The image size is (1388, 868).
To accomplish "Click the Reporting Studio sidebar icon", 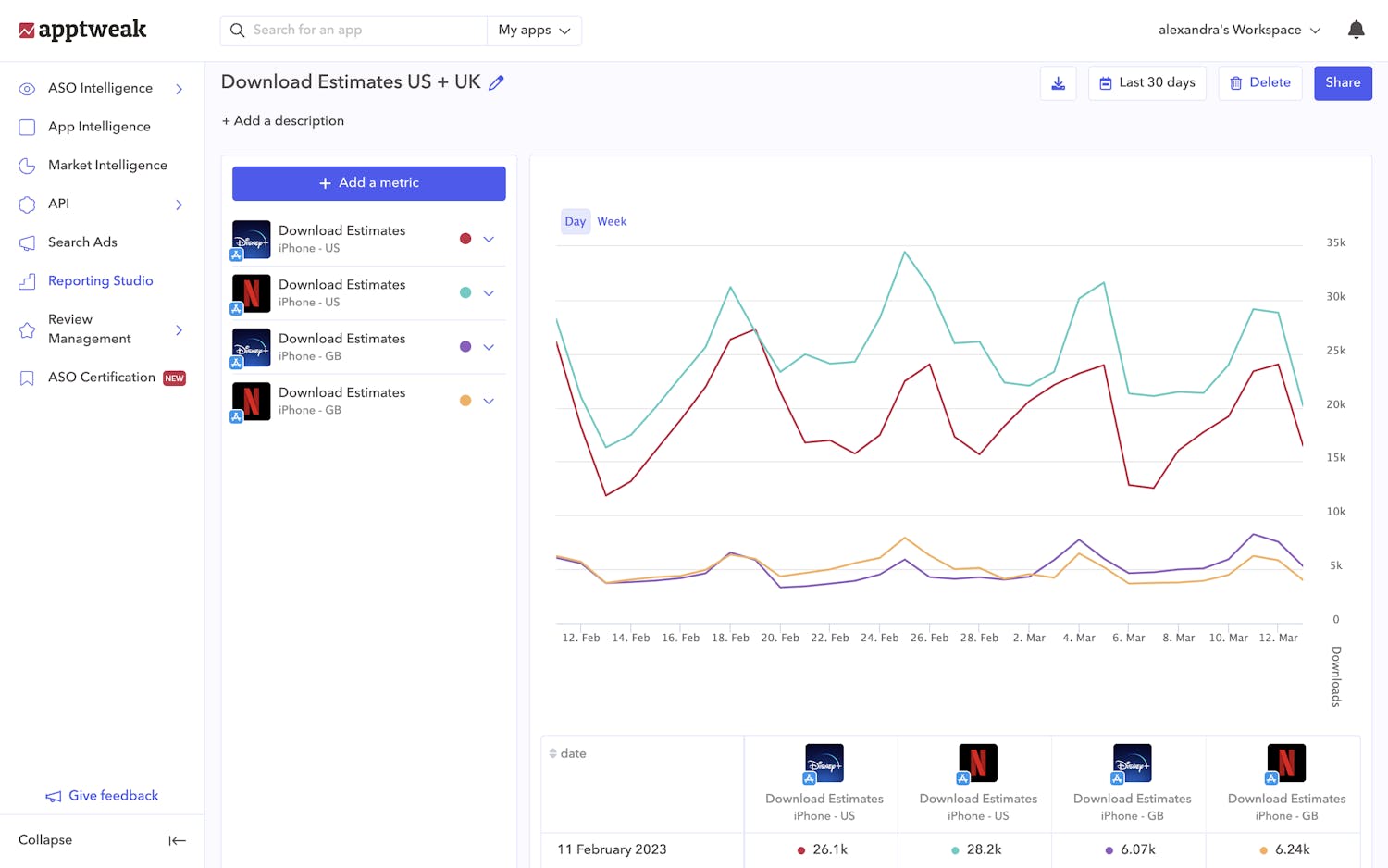I will pos(26,280).
